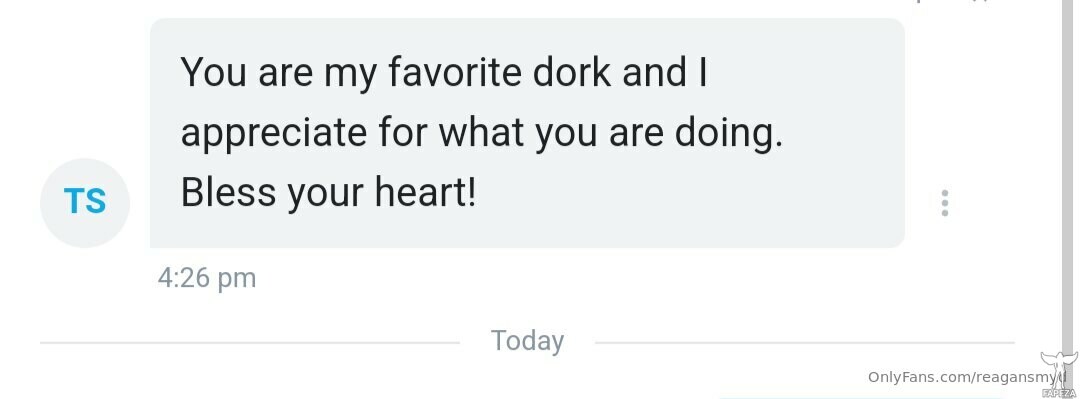Click the Fapeza winged figure logo

[x=1059, y=368]
